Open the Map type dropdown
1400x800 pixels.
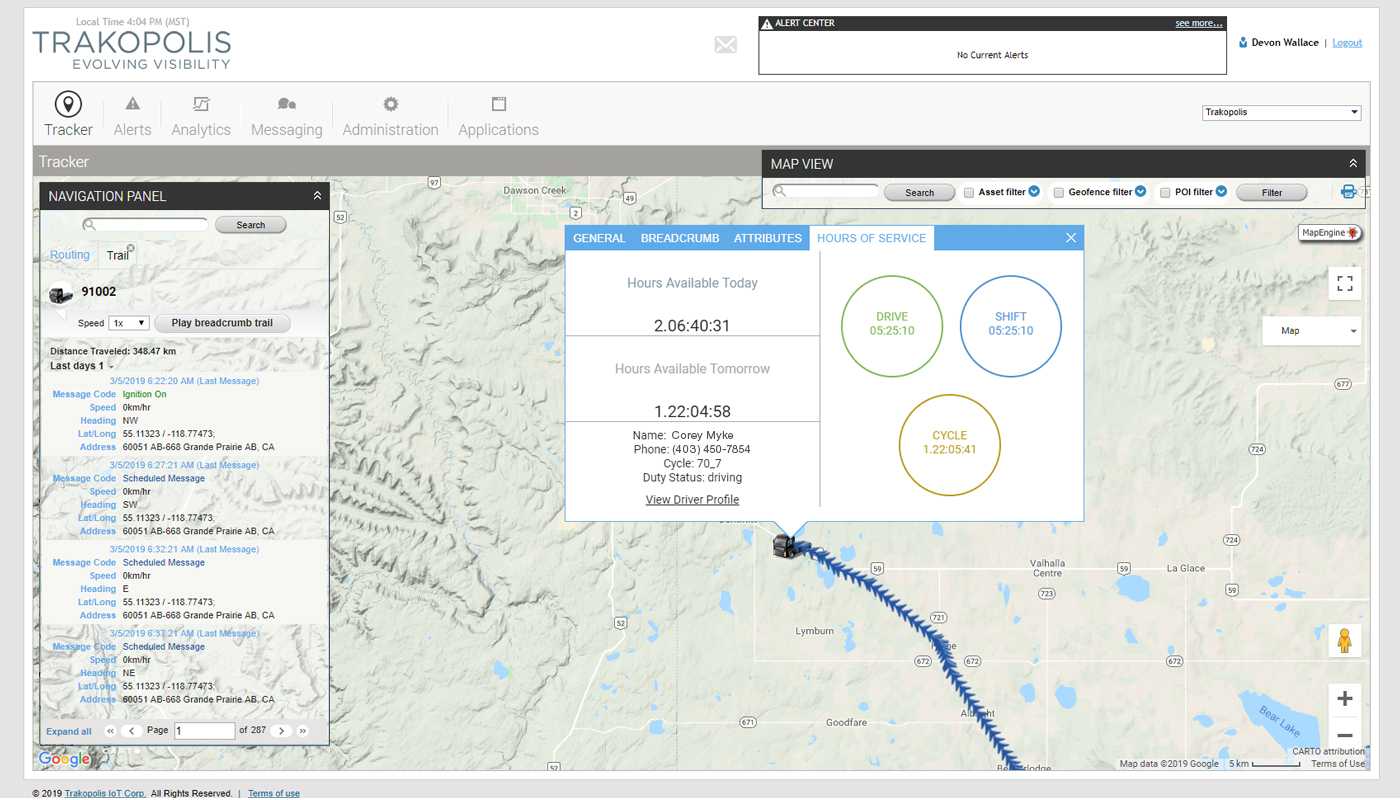point(1313,331)
